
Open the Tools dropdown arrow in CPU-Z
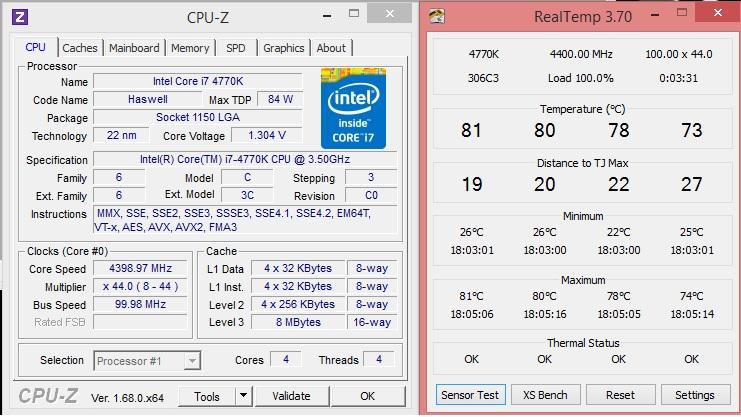point(243,396)
